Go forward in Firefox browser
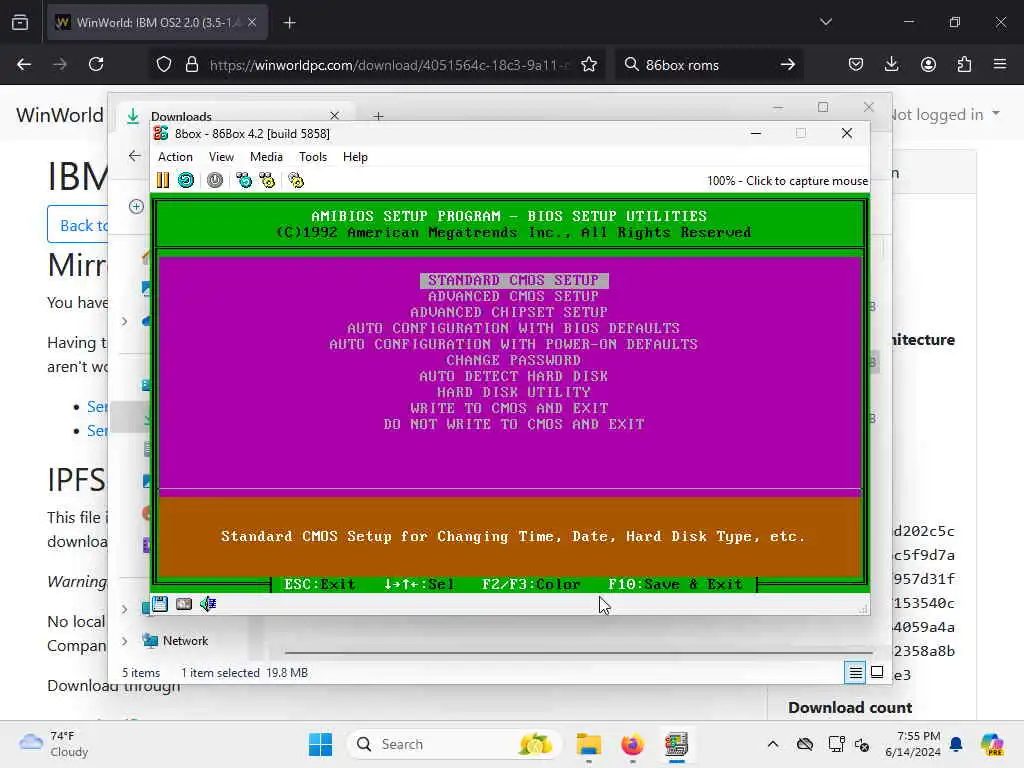This screenshot has width=1024, height=768. (x=60, y=65)
